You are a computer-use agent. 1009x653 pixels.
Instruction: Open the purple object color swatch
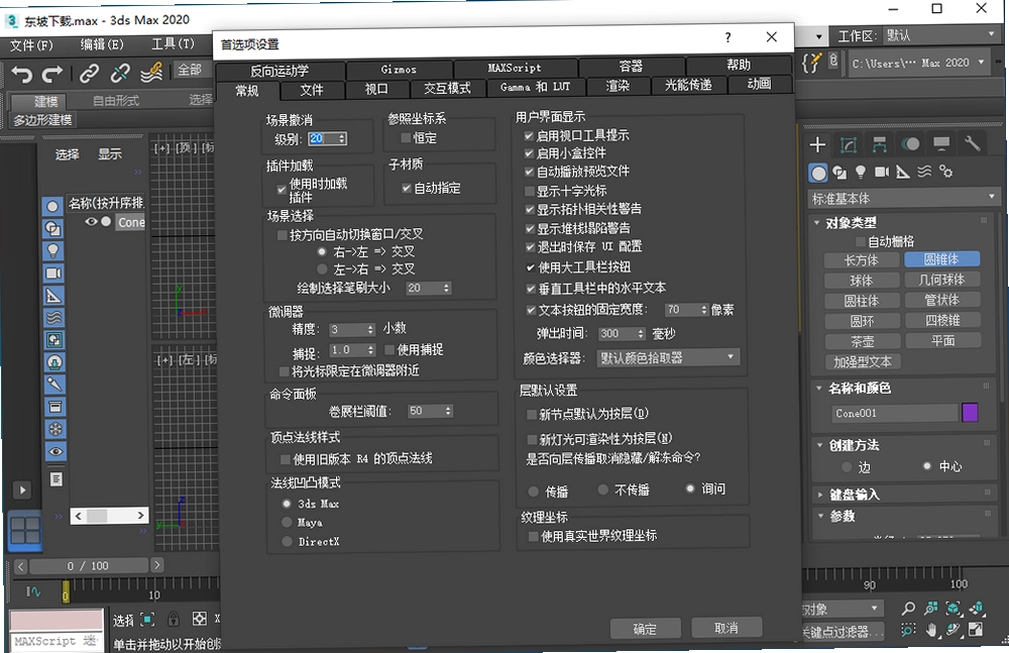[x=970, y=413]
